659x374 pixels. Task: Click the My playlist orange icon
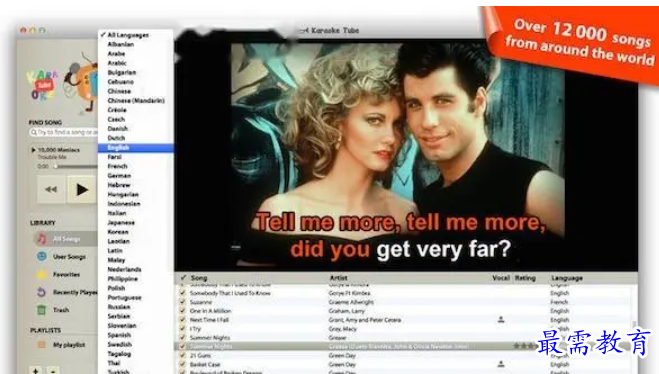click(42, 345)
